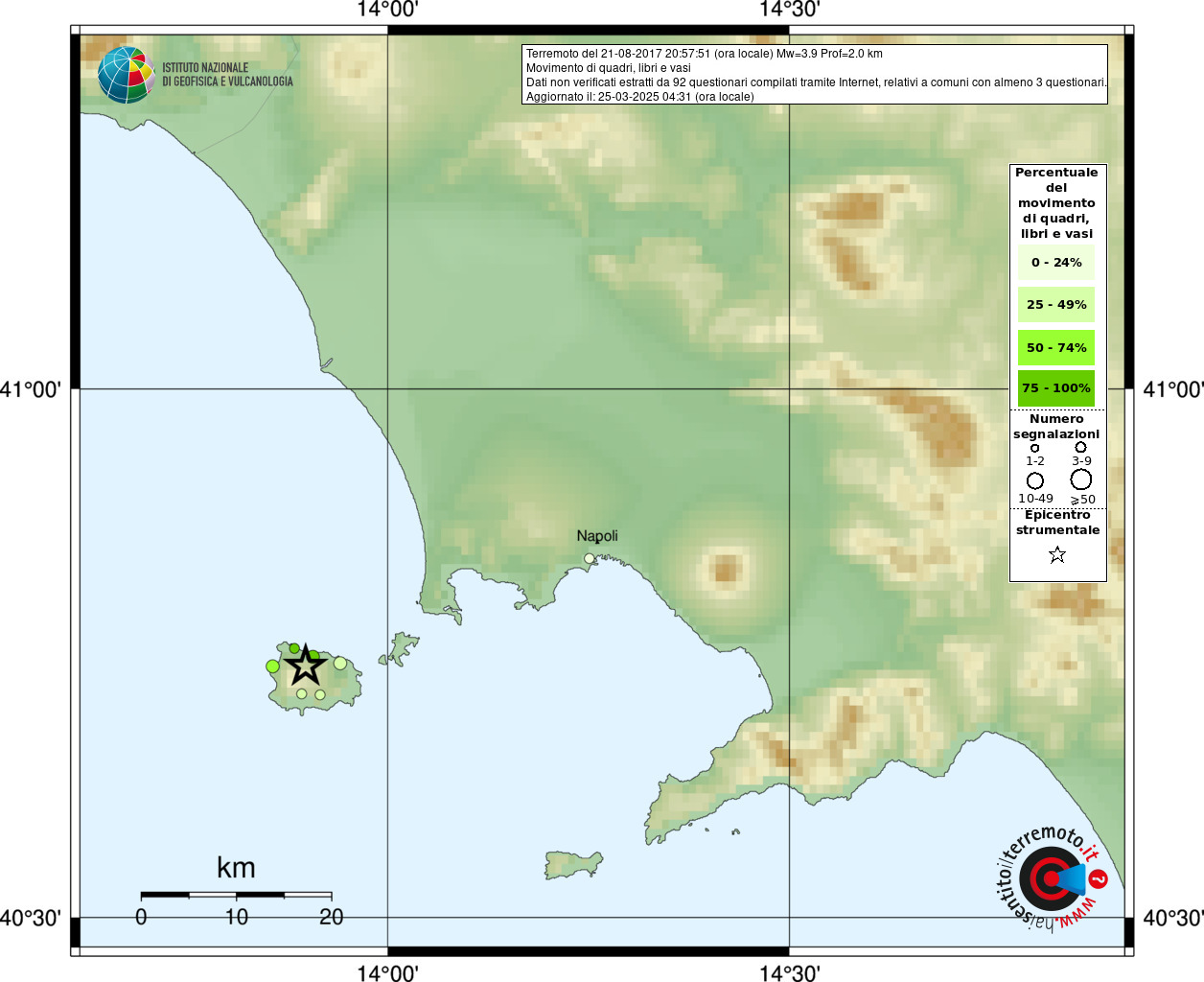Click the 'Percentuale del movimento' legend title

tap(1056, 203)
